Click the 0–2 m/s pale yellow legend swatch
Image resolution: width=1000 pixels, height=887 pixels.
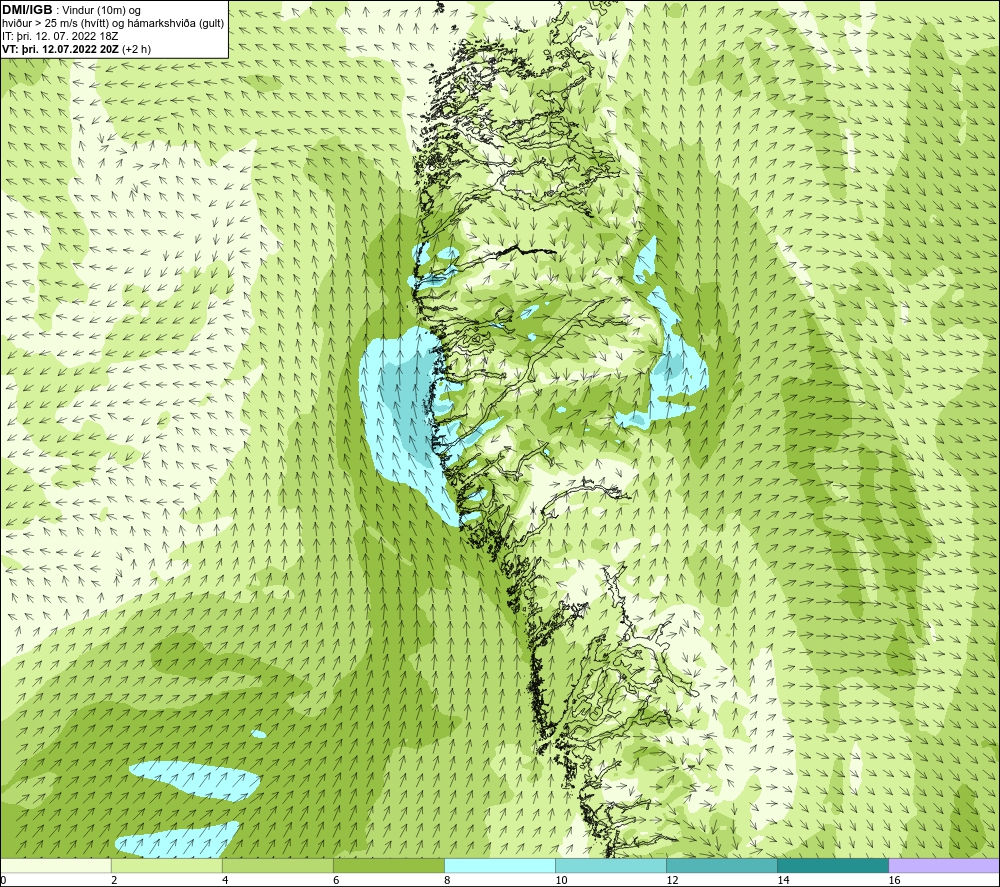point(56,865)
